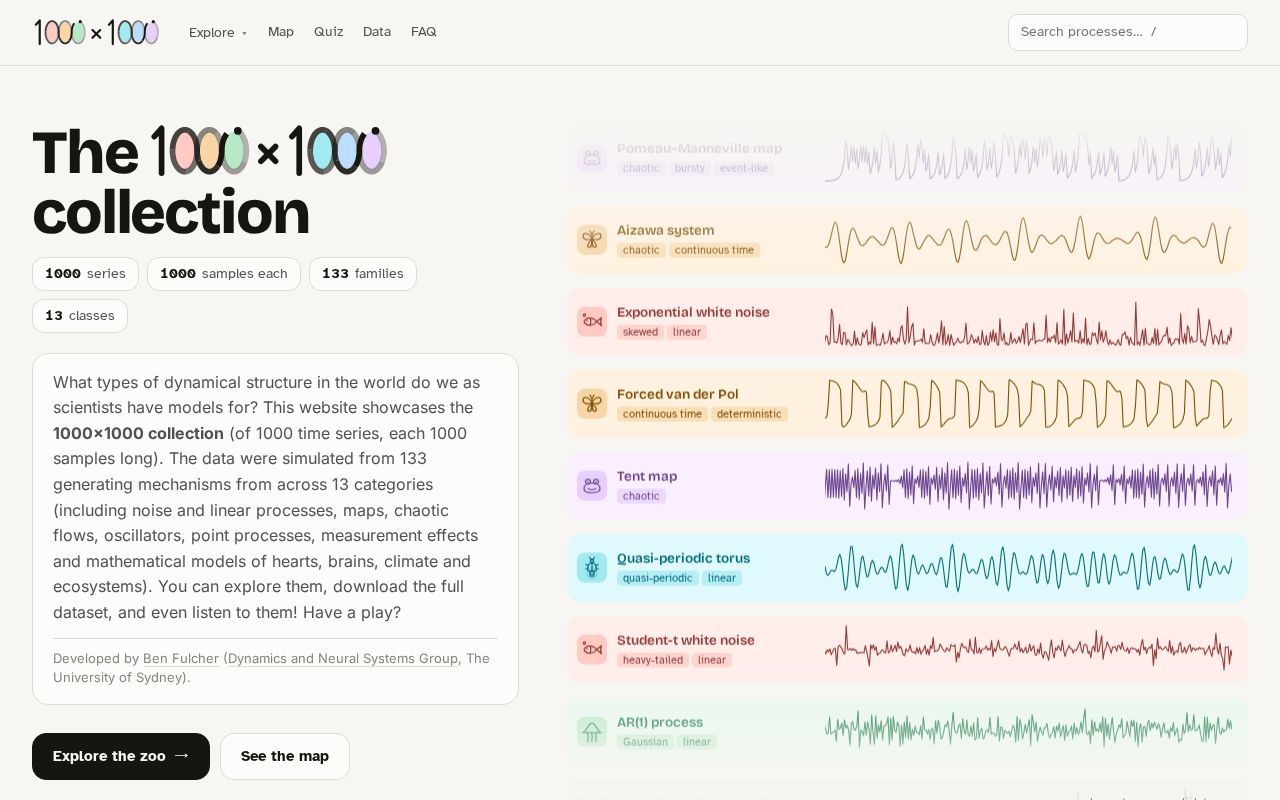Click the 1000×1000 site logo in header
This screenshot has height=800, width=1280.
coord(97,32)
